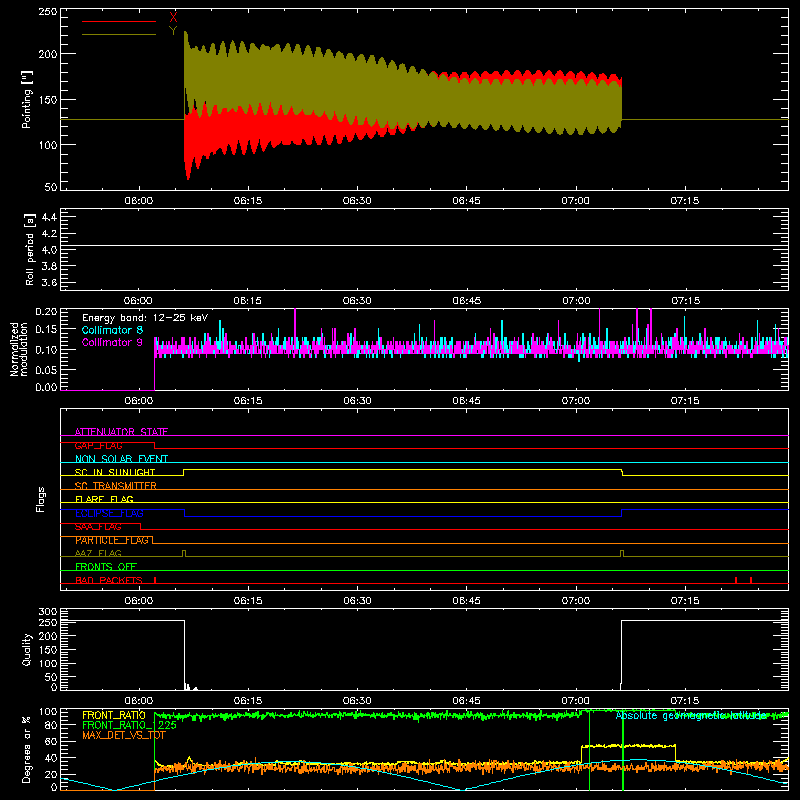Click the AAZ_FLAG label

click(98, 553)
